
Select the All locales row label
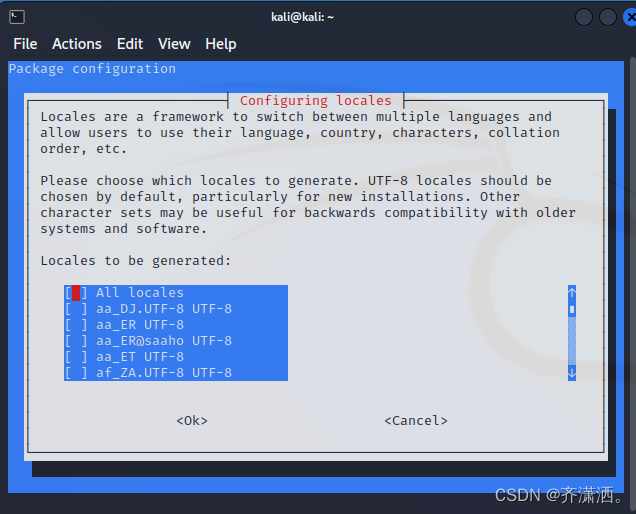[140, 293]
